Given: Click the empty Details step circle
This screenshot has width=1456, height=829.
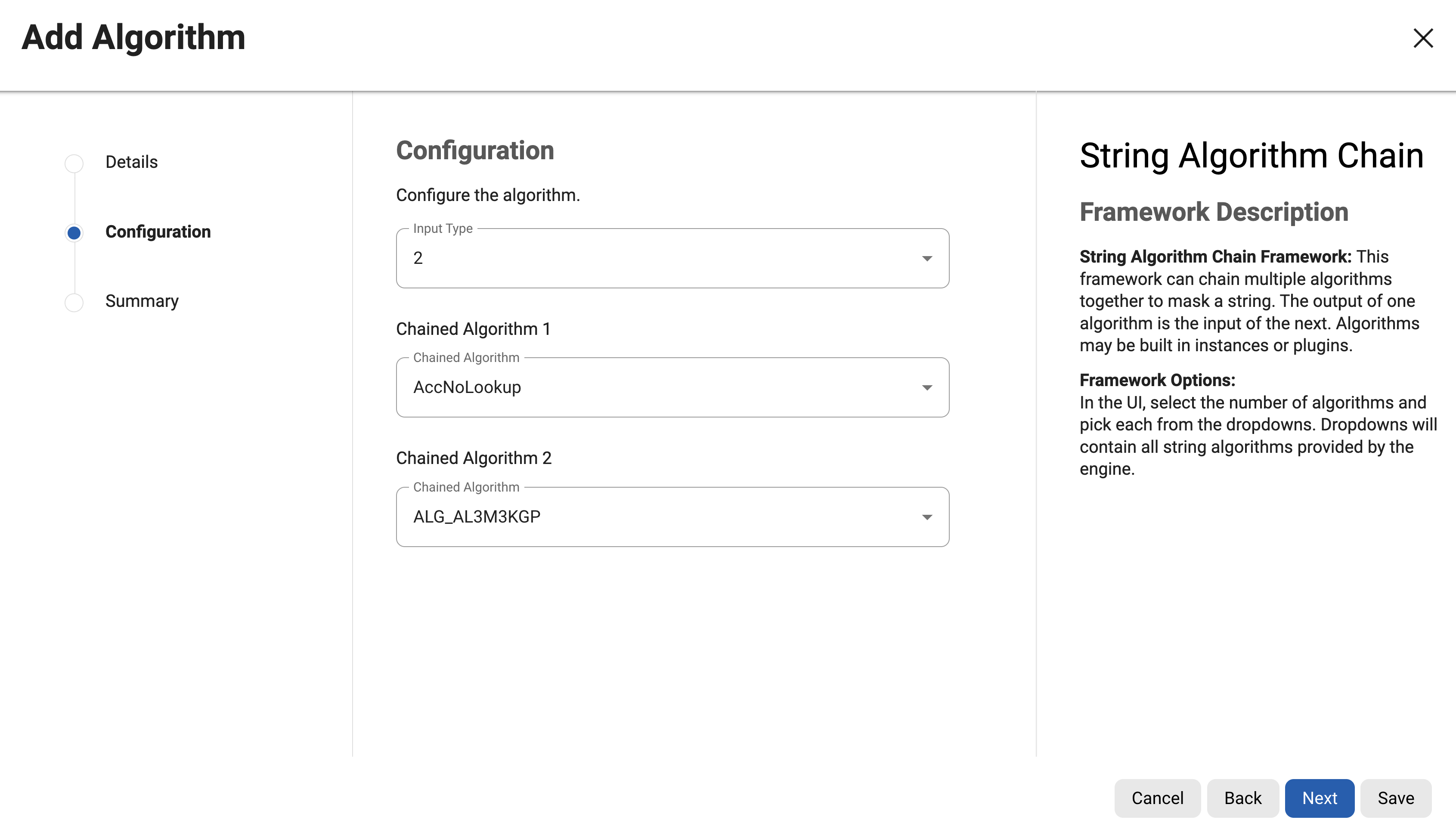Looking at the screenshot, I should click(x=74, y=163).
